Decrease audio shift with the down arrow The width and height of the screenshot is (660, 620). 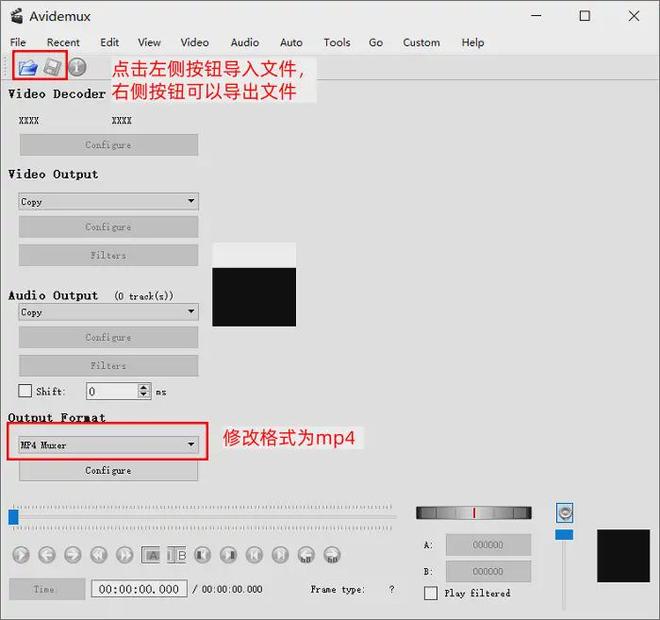click(x=144, y=395)
